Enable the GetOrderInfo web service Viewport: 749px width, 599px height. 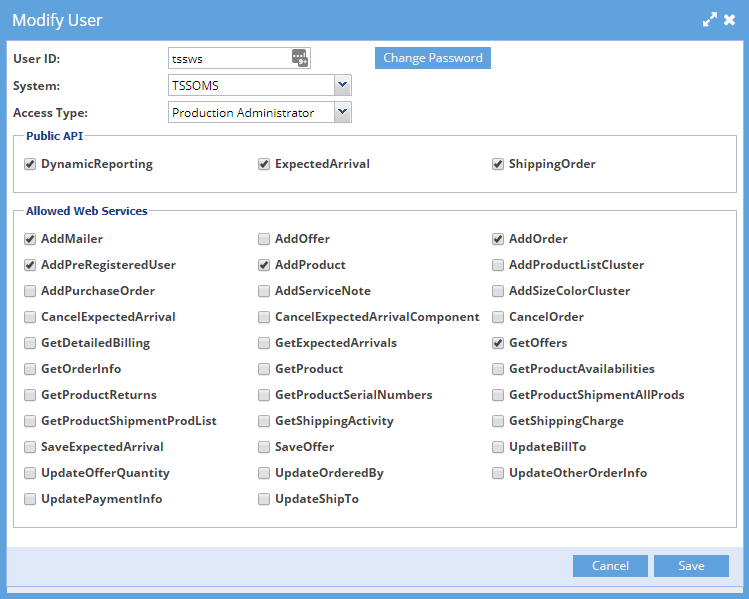tap(30, 369)
